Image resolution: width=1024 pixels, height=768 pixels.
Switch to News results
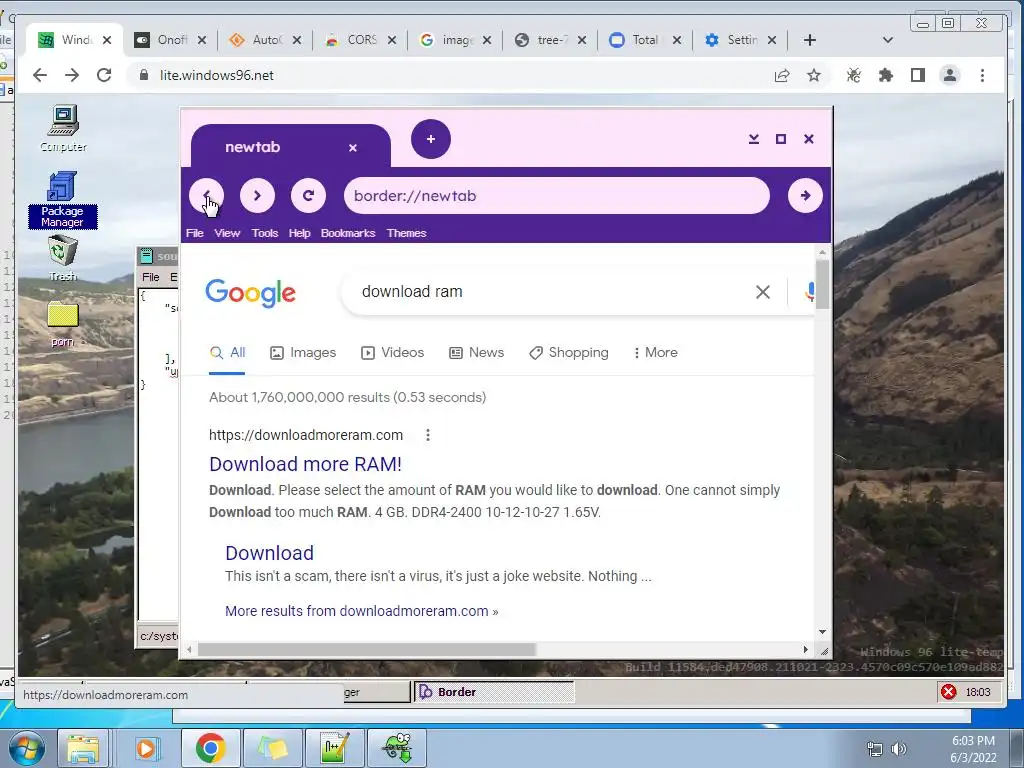point(477,353)
